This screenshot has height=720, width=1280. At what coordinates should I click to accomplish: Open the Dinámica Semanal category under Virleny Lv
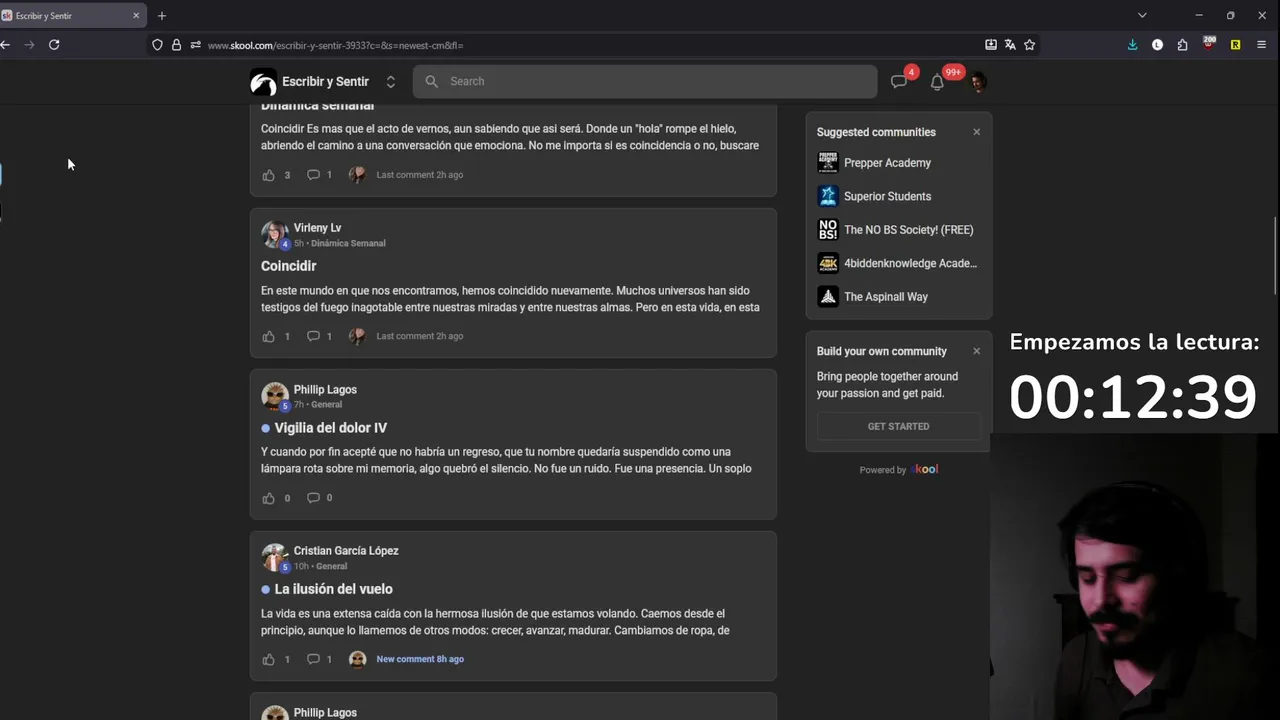point(348,243)
